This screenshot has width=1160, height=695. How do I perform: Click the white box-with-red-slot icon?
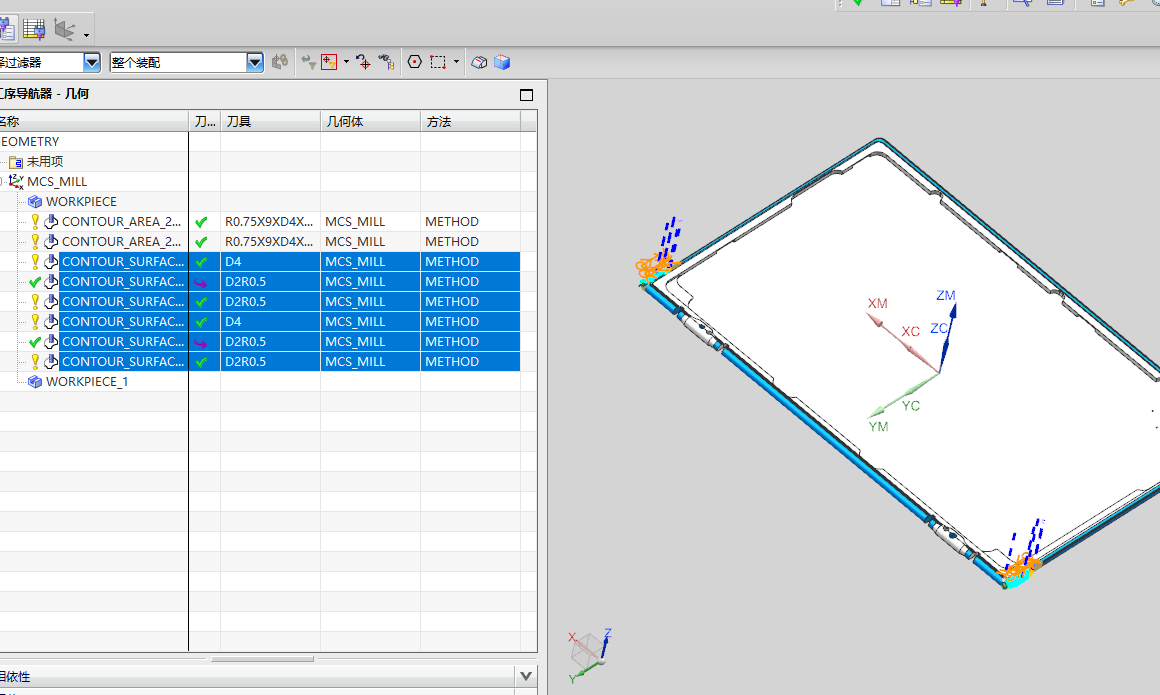click(479, 62)
